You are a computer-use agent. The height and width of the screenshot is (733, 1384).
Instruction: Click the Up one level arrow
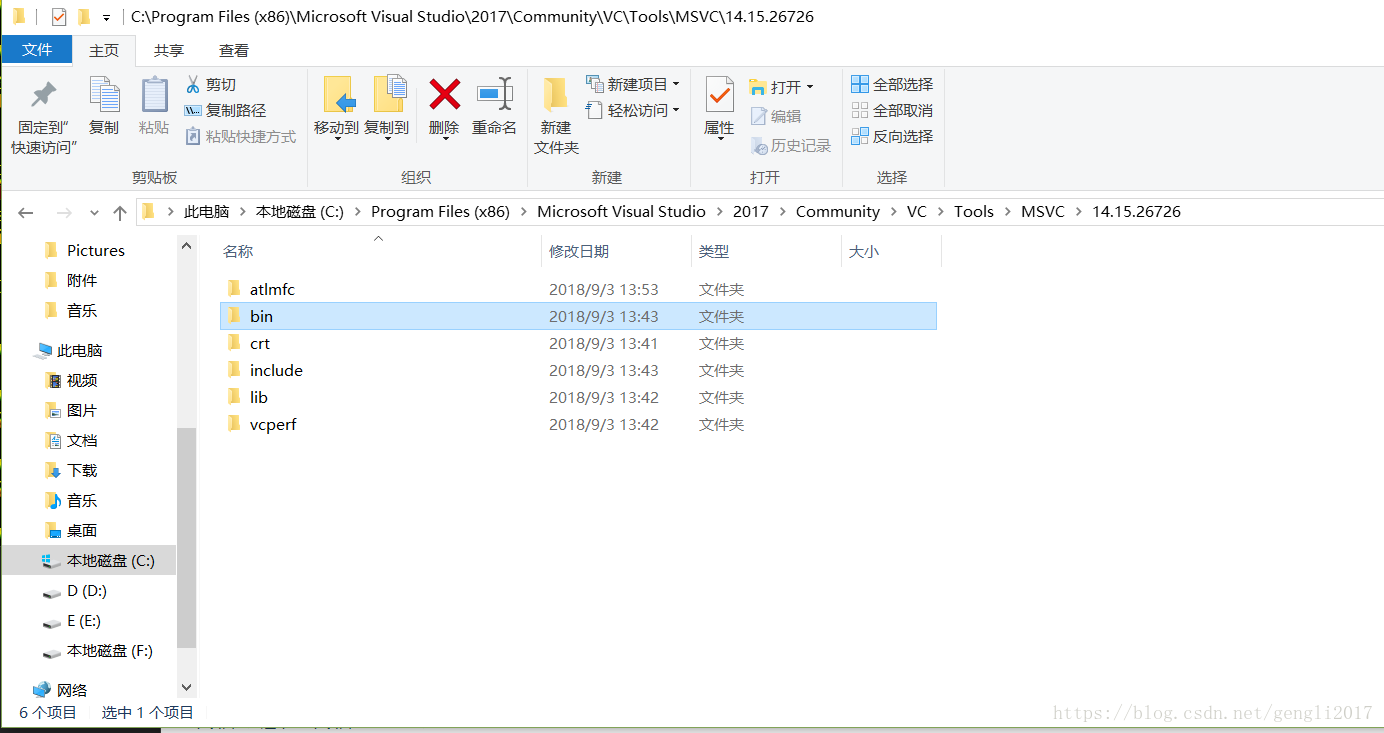pos(120,212)
